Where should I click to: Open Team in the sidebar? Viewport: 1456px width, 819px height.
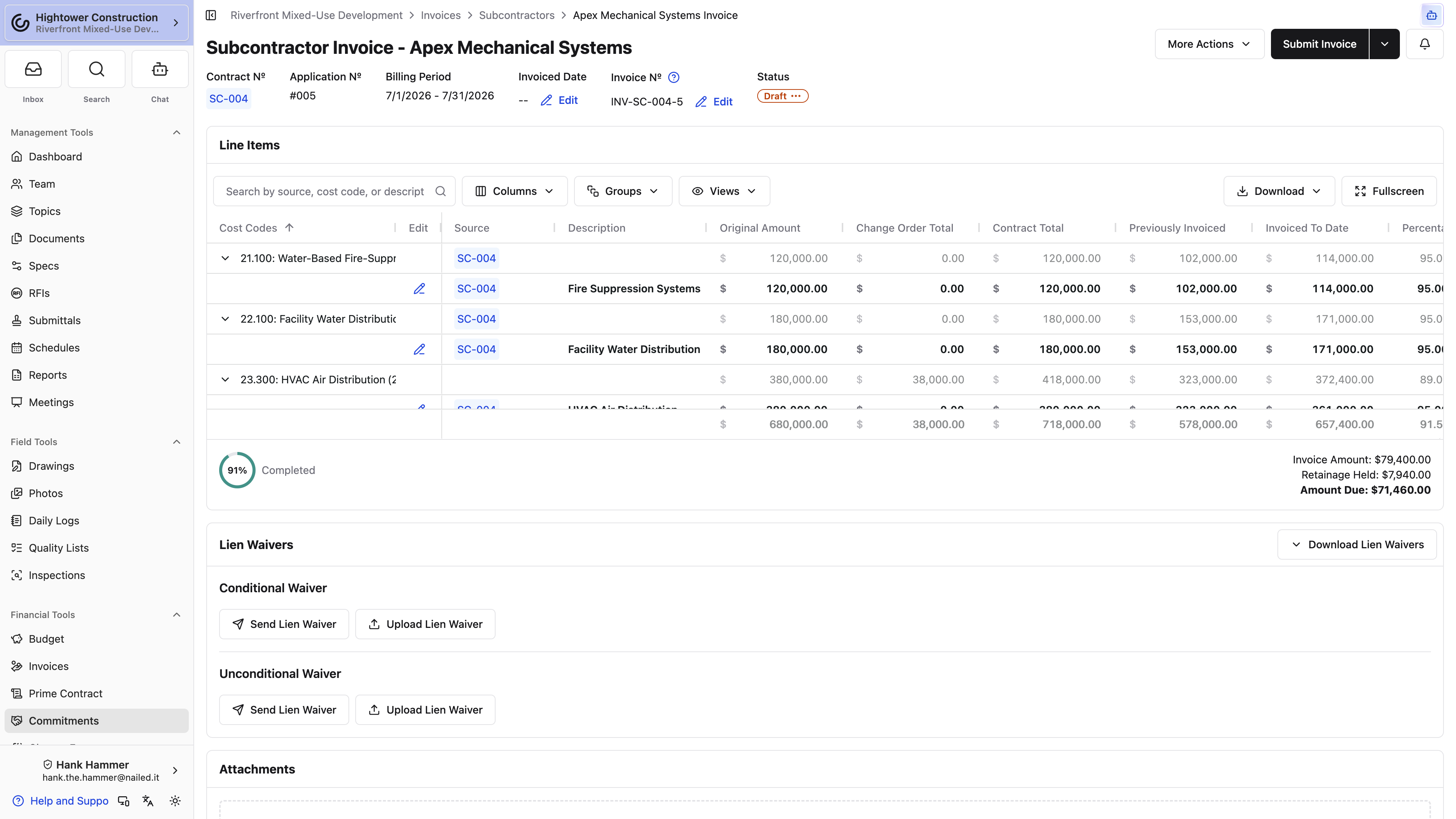click(x=97, y=184)
